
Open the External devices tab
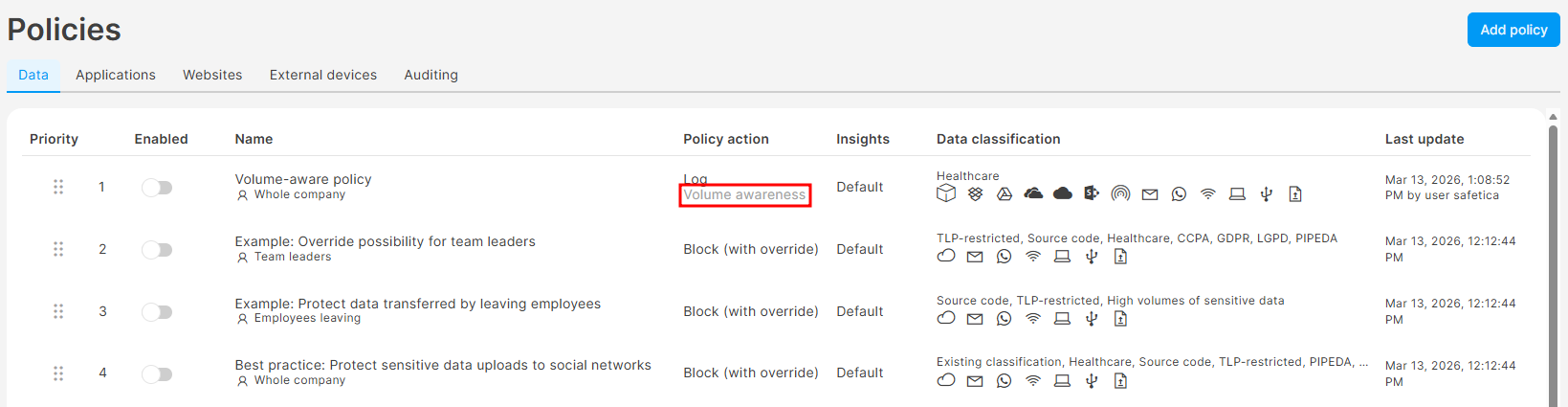pos(323,75)
